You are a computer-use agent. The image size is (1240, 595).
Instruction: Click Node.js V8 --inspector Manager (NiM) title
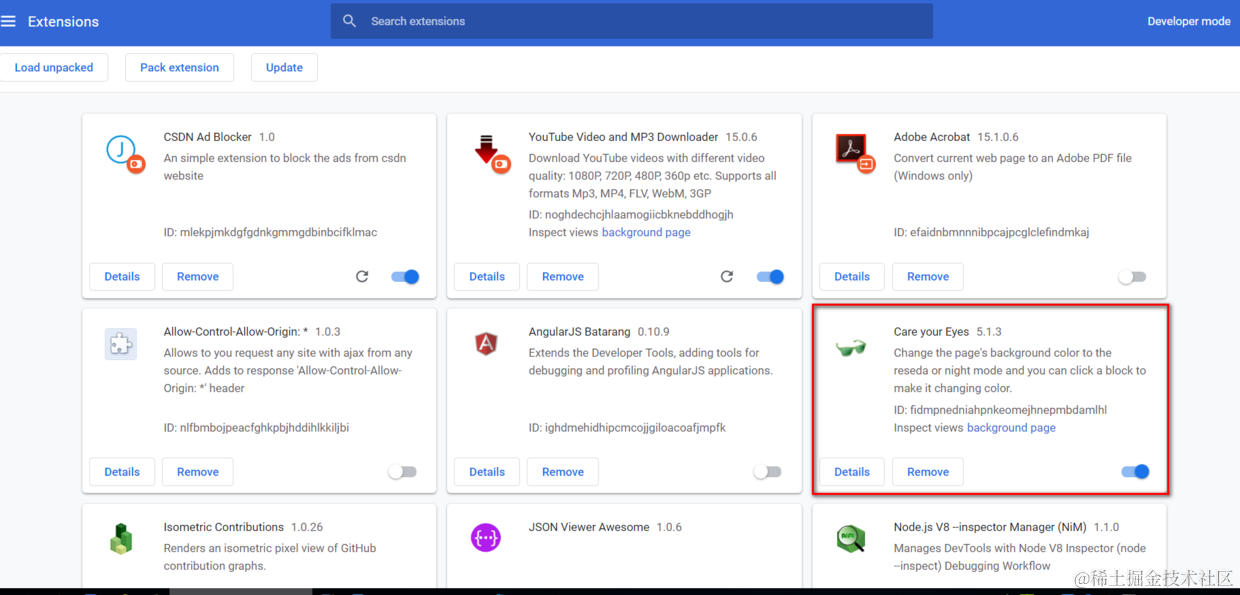[x=991, y=527]
